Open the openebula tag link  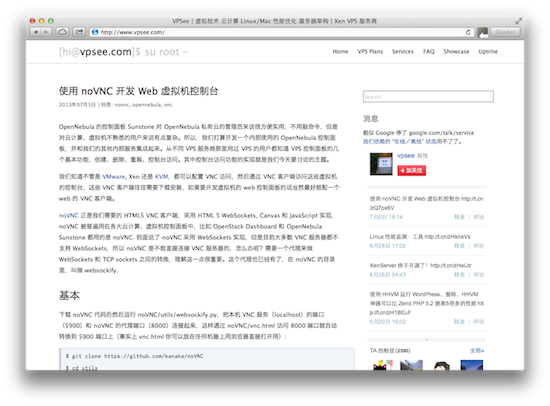click(x=147, y=105)
